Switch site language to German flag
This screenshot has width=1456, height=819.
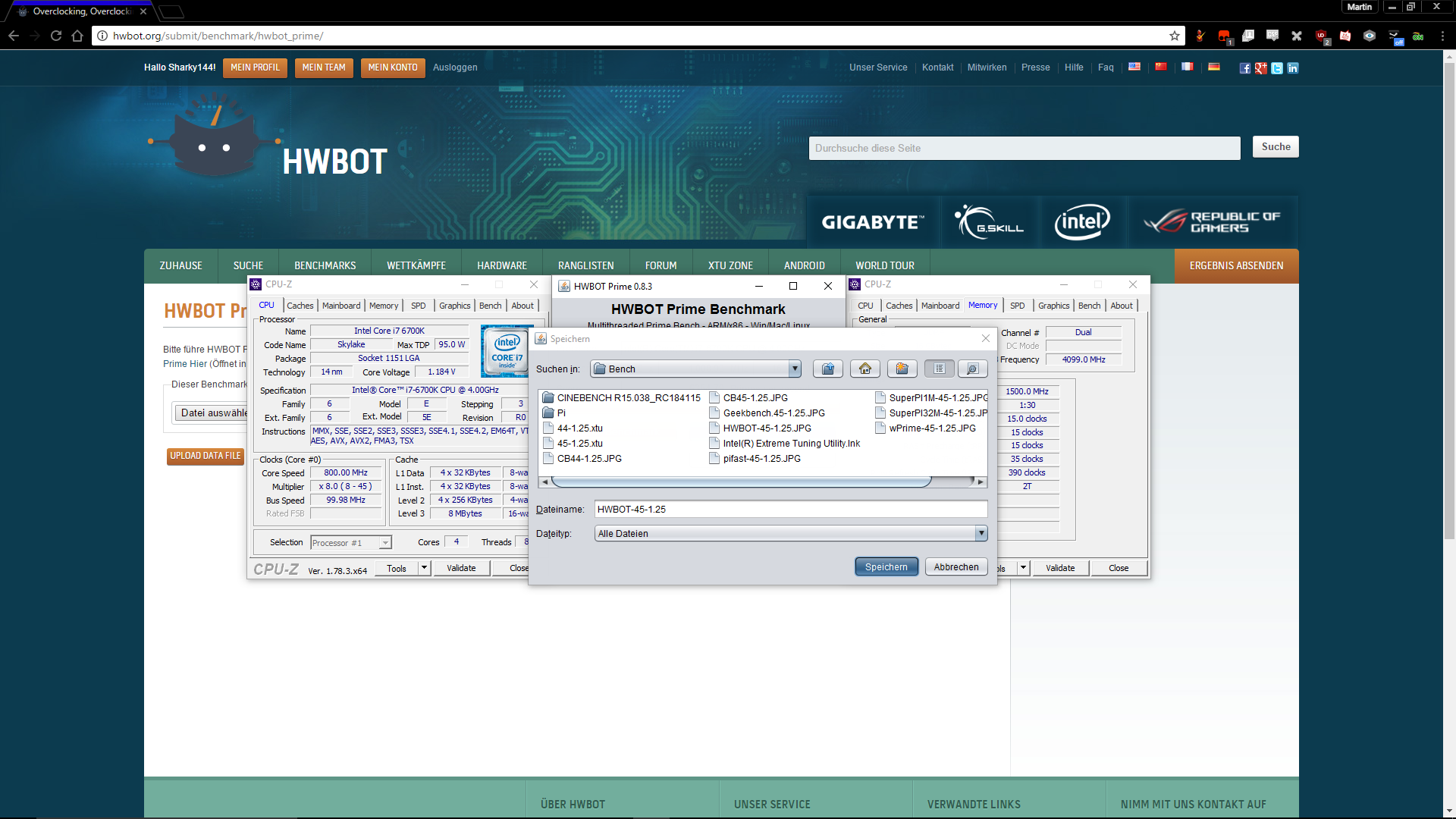1214,67
